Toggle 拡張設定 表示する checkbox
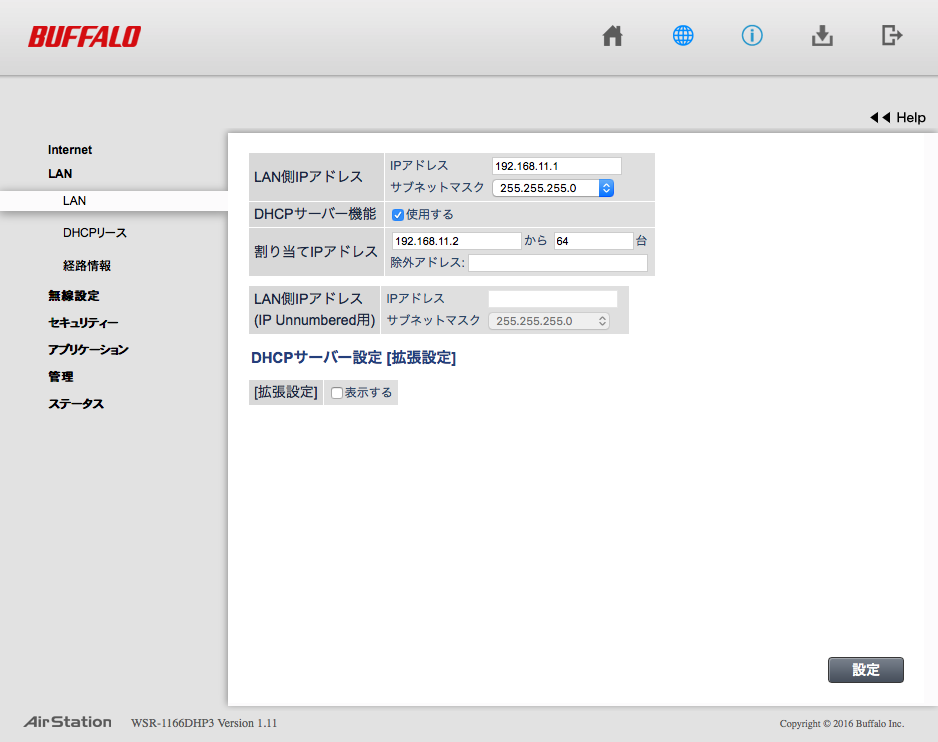The height and width of the screenshot is (742, 938). click(x=337, y=393)
